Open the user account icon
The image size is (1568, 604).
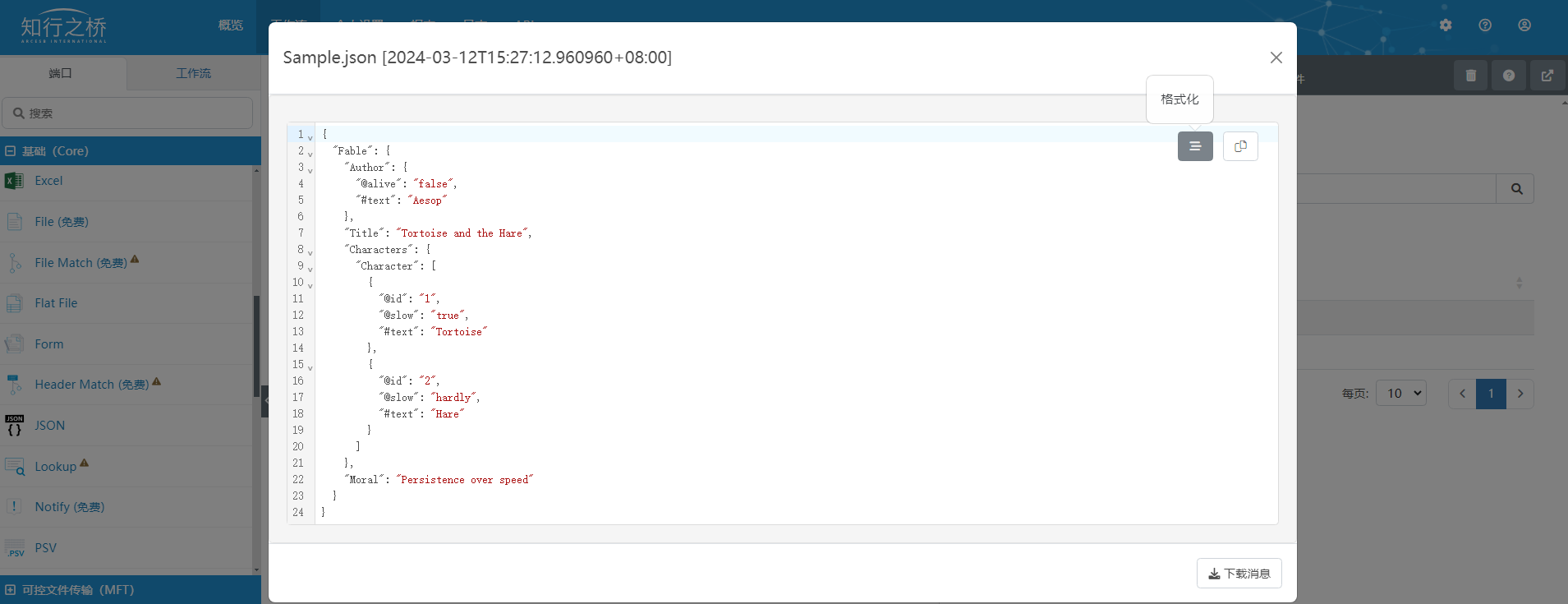tap(1524, 25)
